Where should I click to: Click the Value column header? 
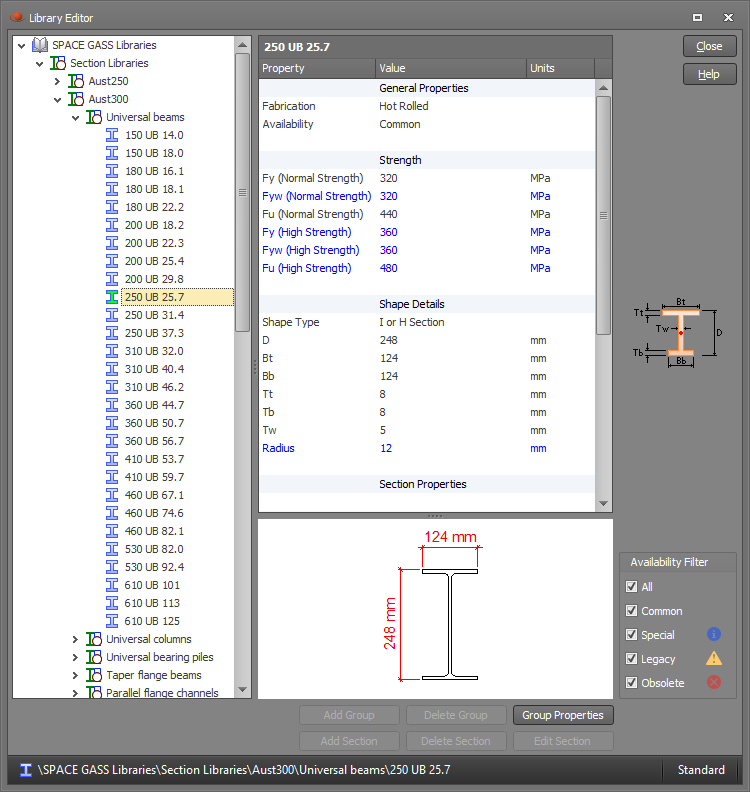(x=451, y=68)
